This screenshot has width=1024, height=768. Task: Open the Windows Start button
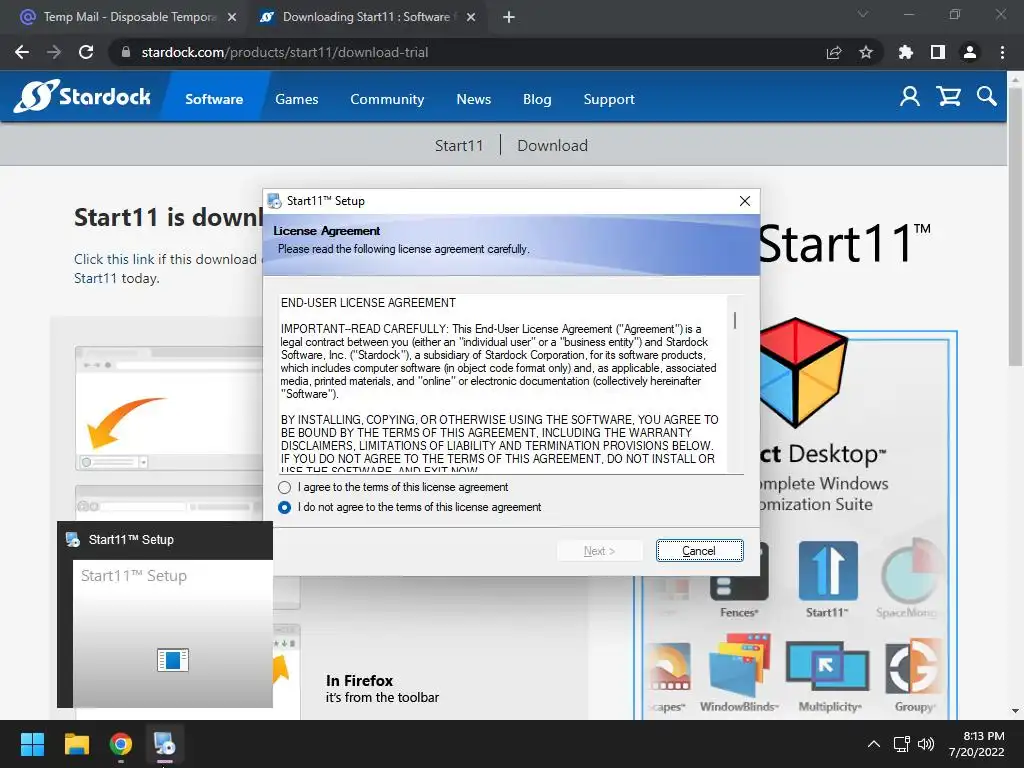pyautogui.click(x=32, y=744)
